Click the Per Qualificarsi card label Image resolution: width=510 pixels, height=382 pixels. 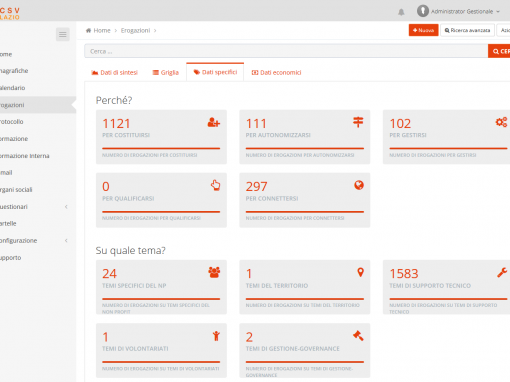[128, 198]
